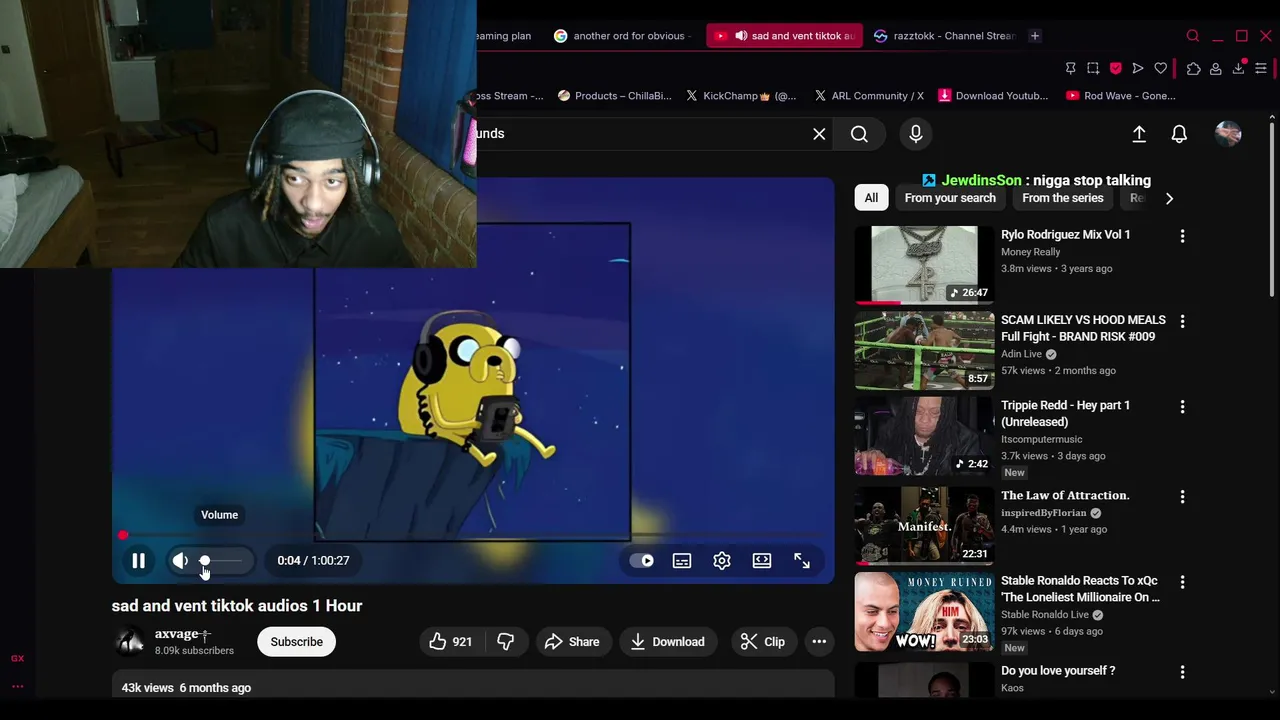
Task: Clip the video with scissors button
Action: [762, 642]
